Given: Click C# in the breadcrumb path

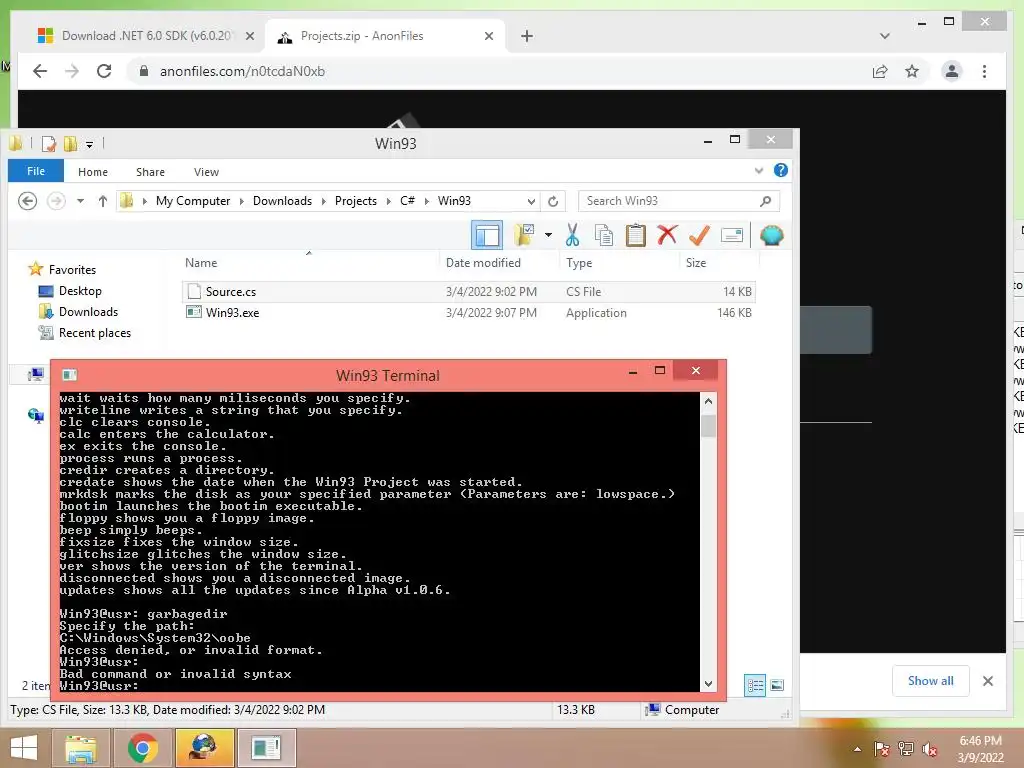Looking at the screenshot, I should point(408,201).
